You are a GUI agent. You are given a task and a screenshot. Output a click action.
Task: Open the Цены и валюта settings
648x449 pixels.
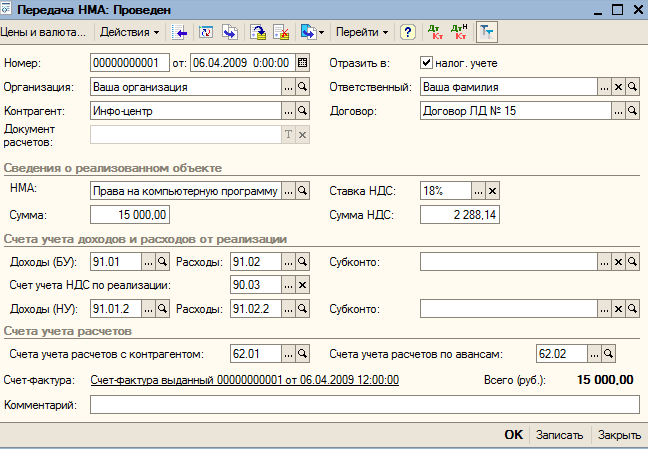[x=43, y=32]
